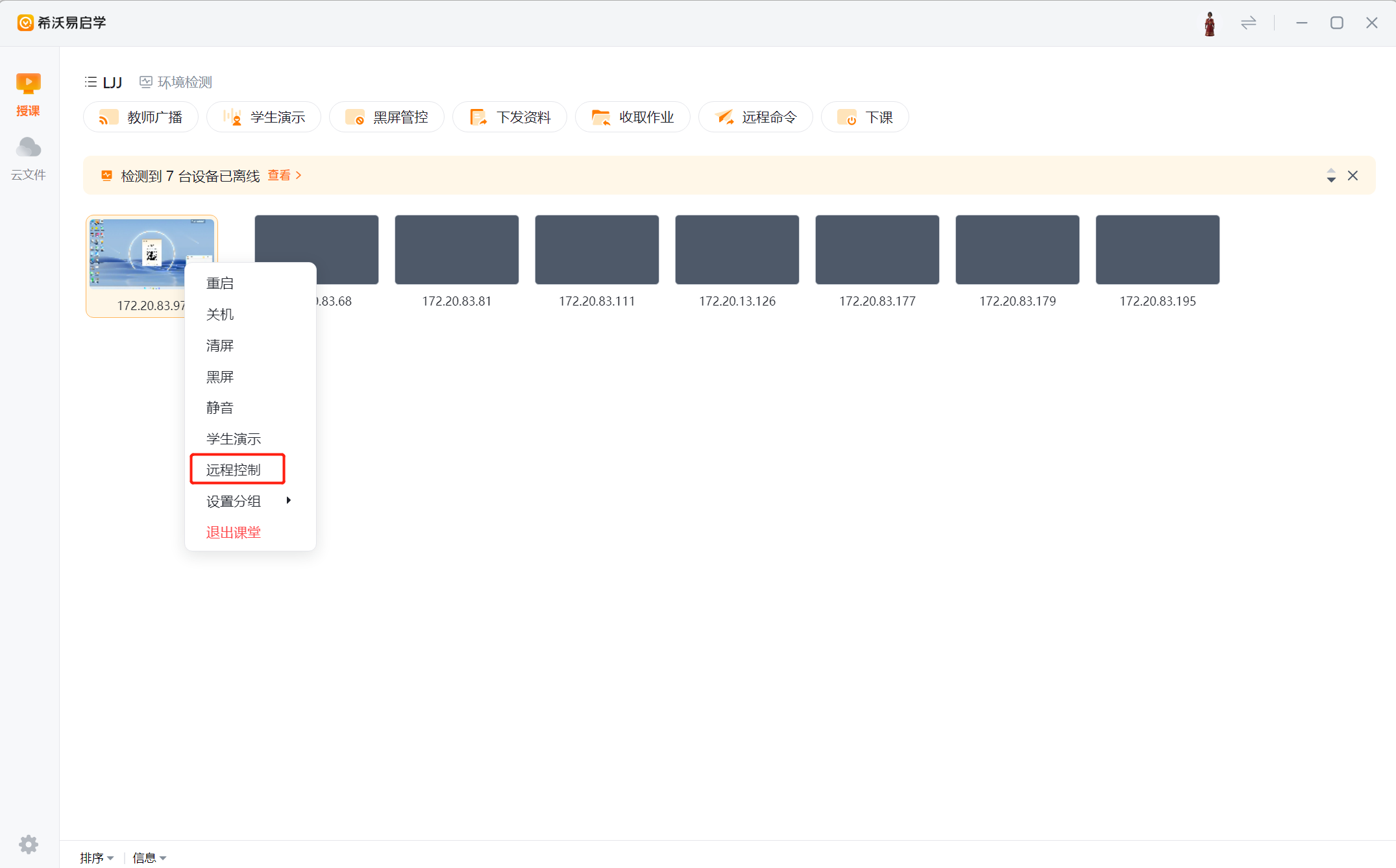
Task: Click the user avatar icon
Action: 1209,23
